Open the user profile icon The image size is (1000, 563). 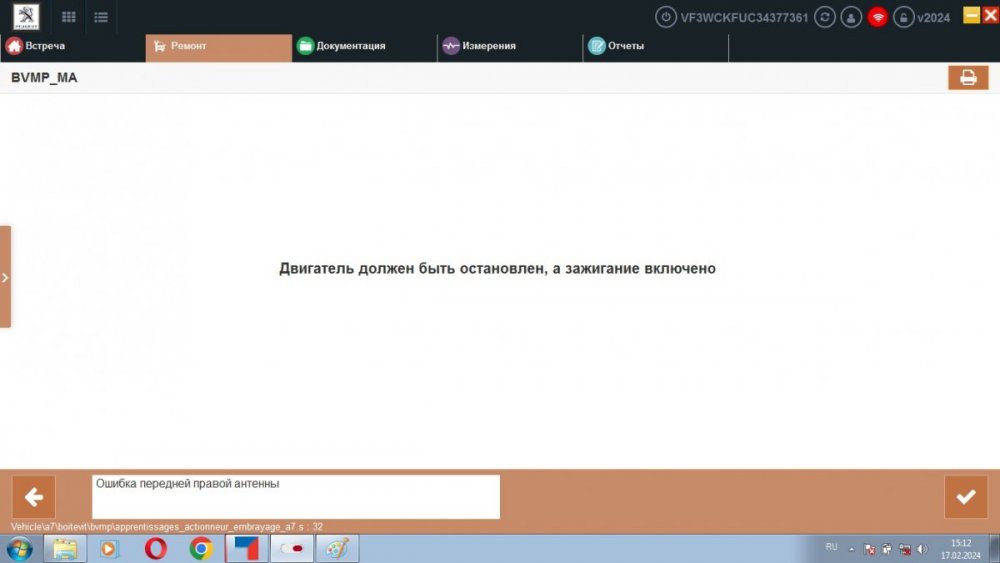pos(851,17)
